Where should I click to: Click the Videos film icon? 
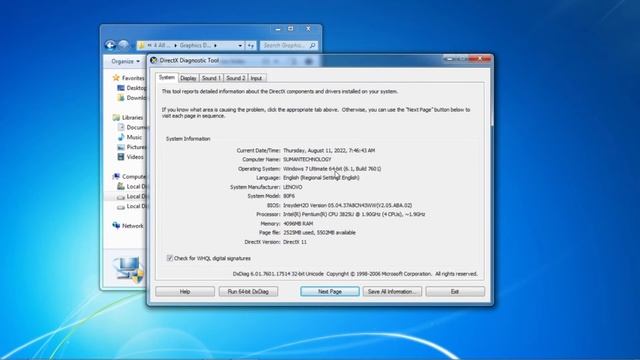point(121,157)
